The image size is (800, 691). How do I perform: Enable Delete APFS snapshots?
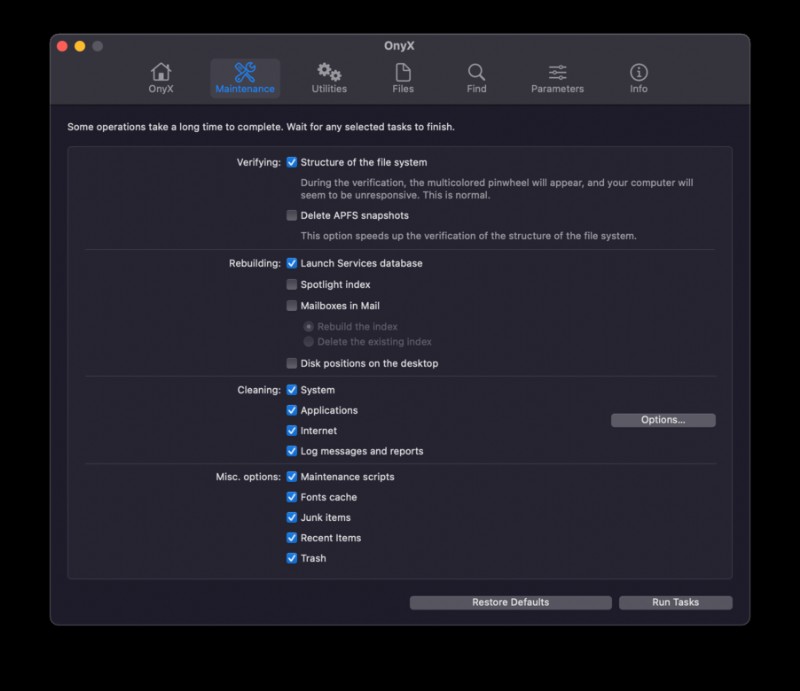pos(292,215)
